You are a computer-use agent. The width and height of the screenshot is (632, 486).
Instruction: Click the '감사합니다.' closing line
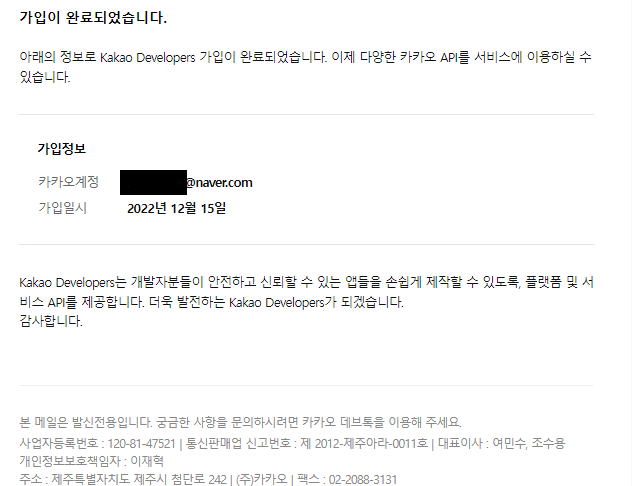(x=51, y=321)
